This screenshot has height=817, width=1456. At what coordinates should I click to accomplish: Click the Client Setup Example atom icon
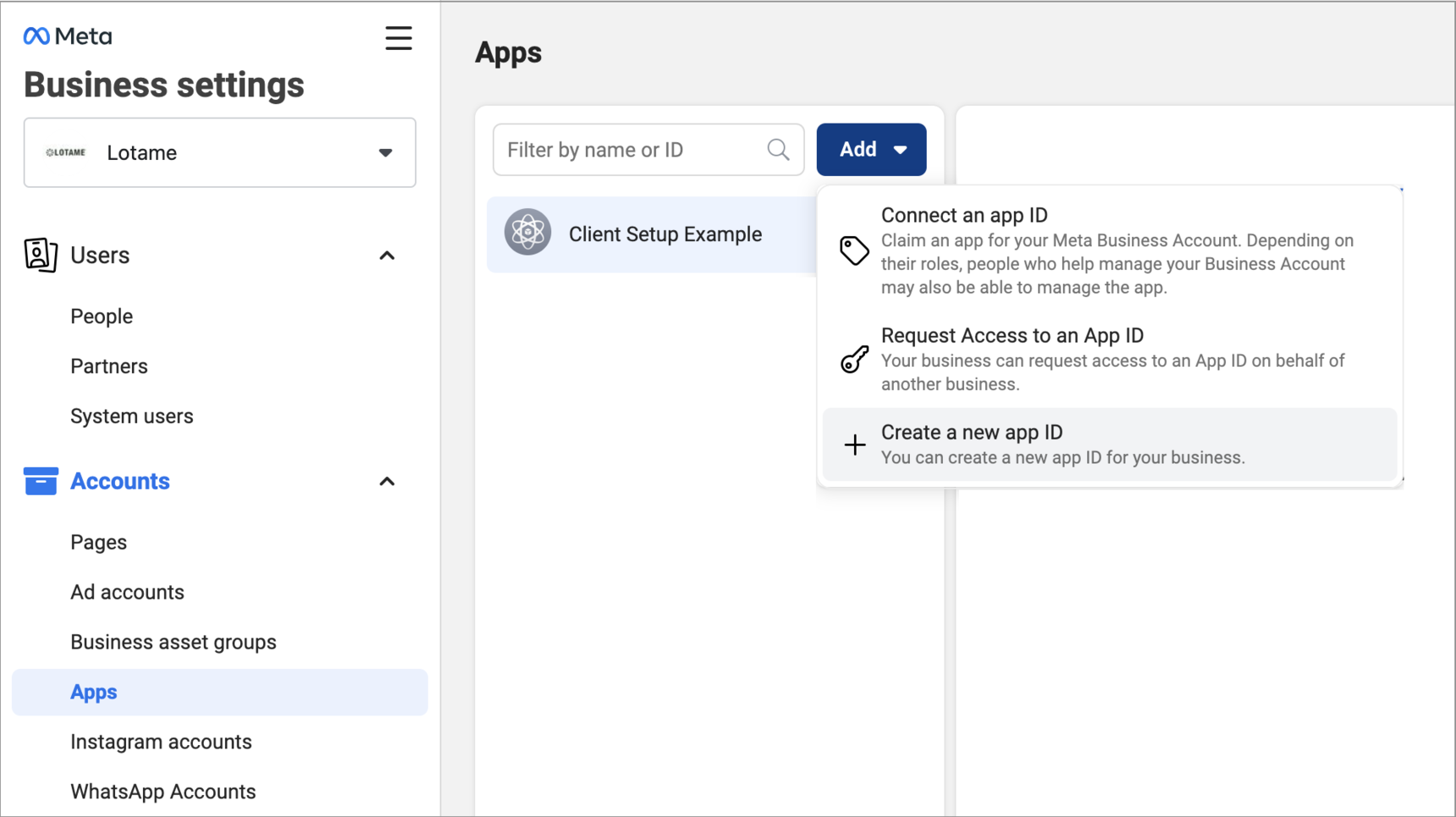pos(527,232)
